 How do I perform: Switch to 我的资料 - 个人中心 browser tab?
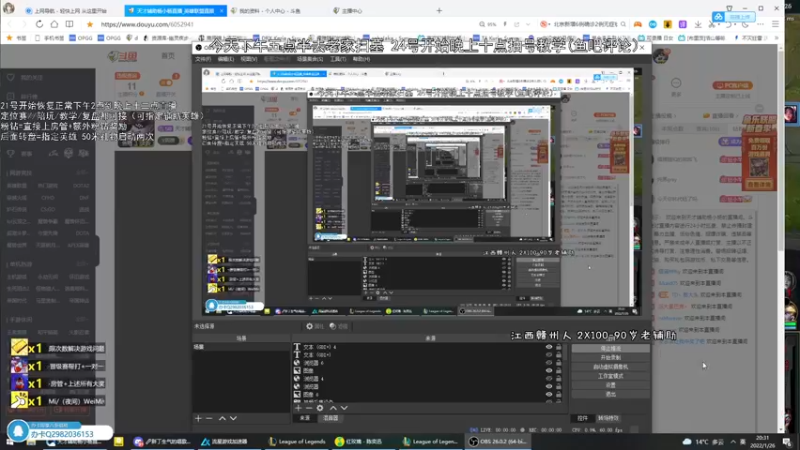click(267, 11)
